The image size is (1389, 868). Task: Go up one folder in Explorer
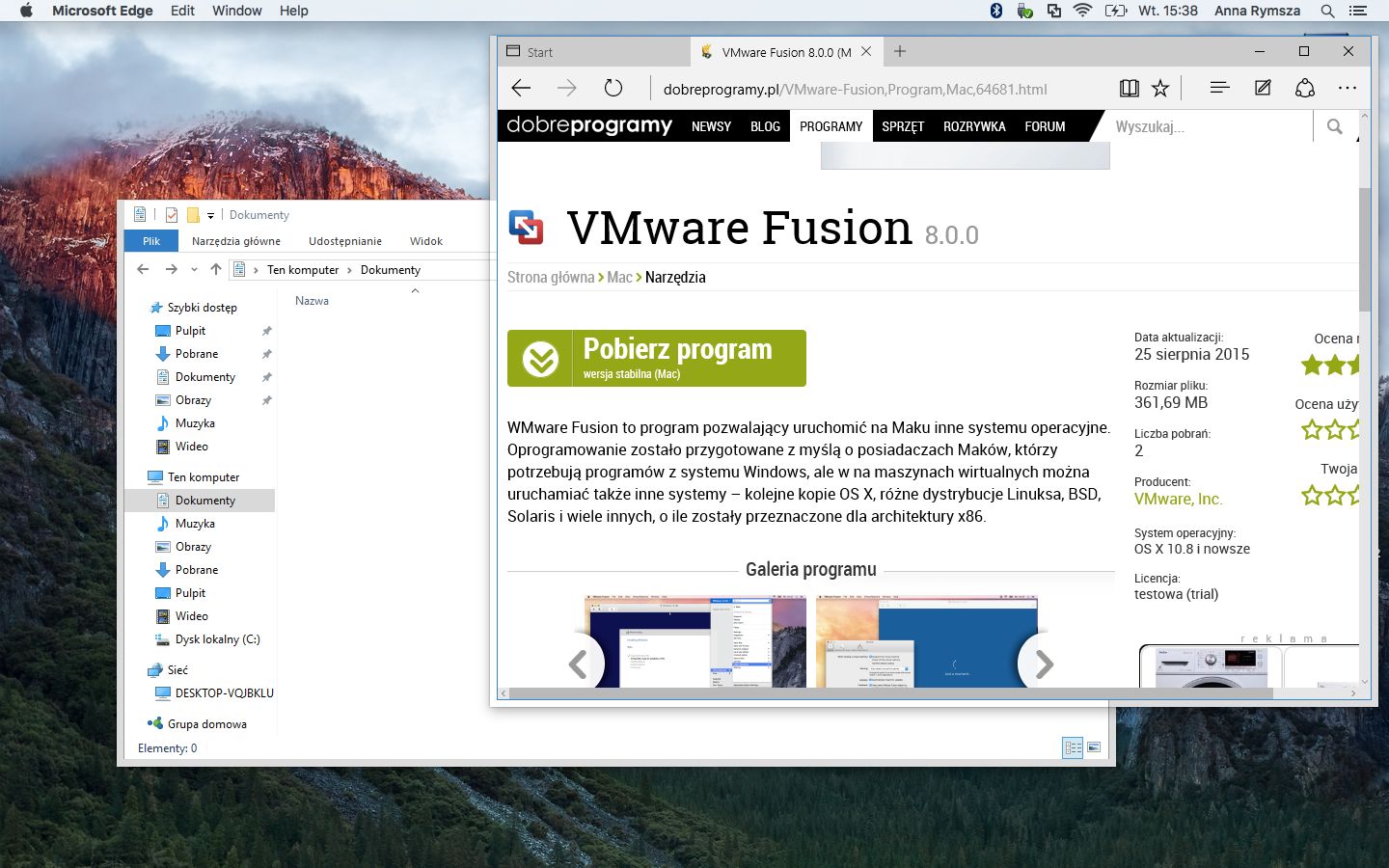215,270
